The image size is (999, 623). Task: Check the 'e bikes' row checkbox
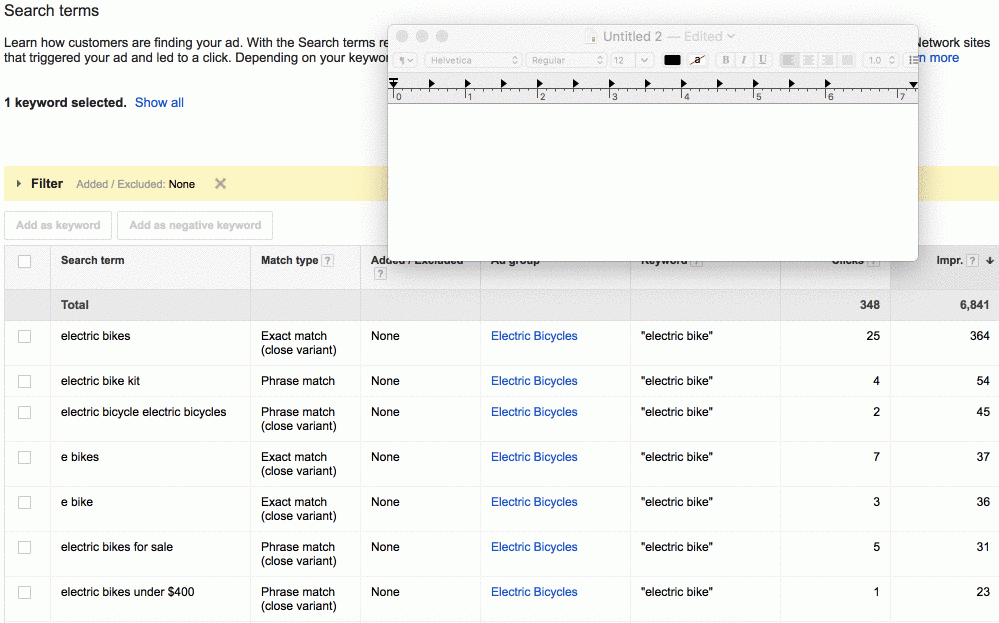[x=24, y=457]
